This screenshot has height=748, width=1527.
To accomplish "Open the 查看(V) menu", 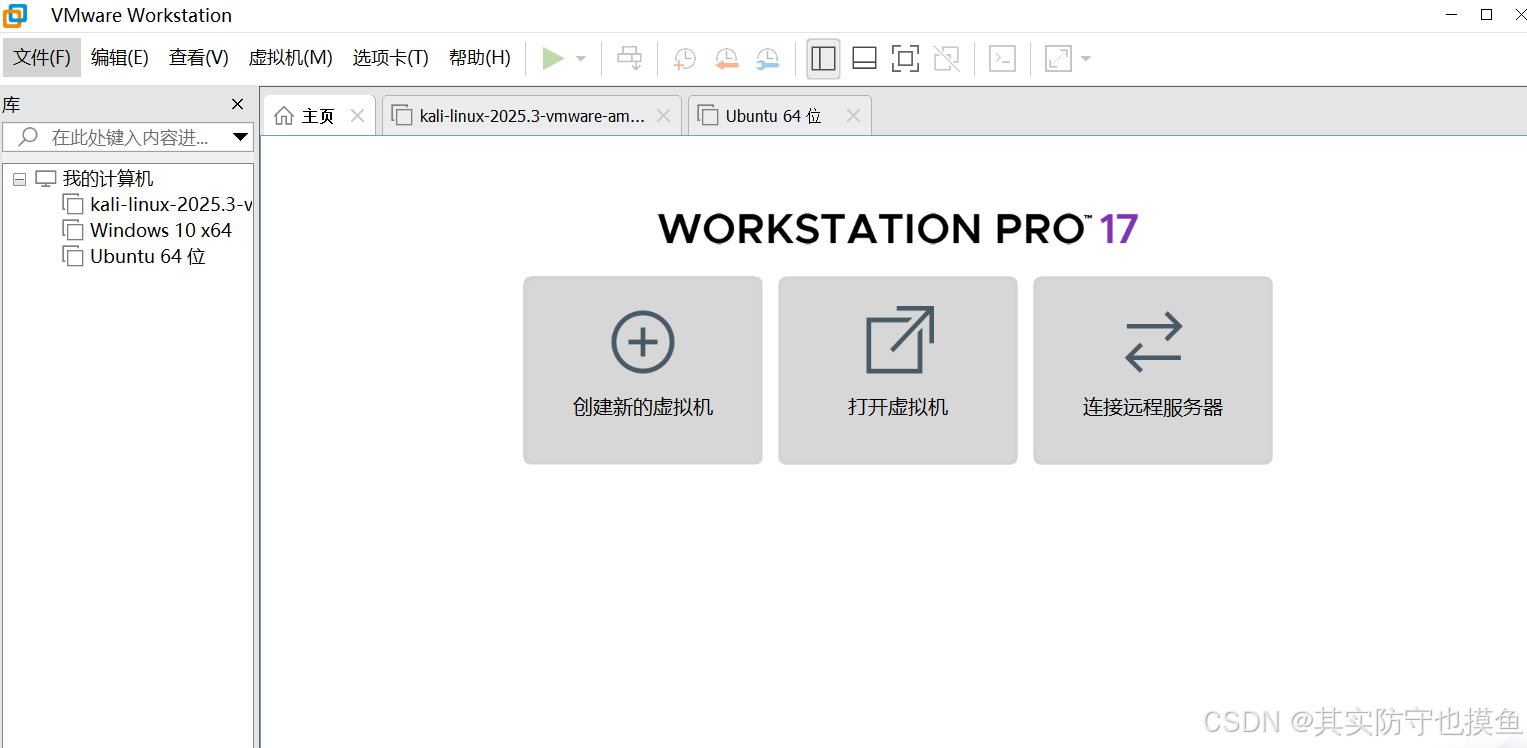I will pyautogui.click(x=199, y=58).
